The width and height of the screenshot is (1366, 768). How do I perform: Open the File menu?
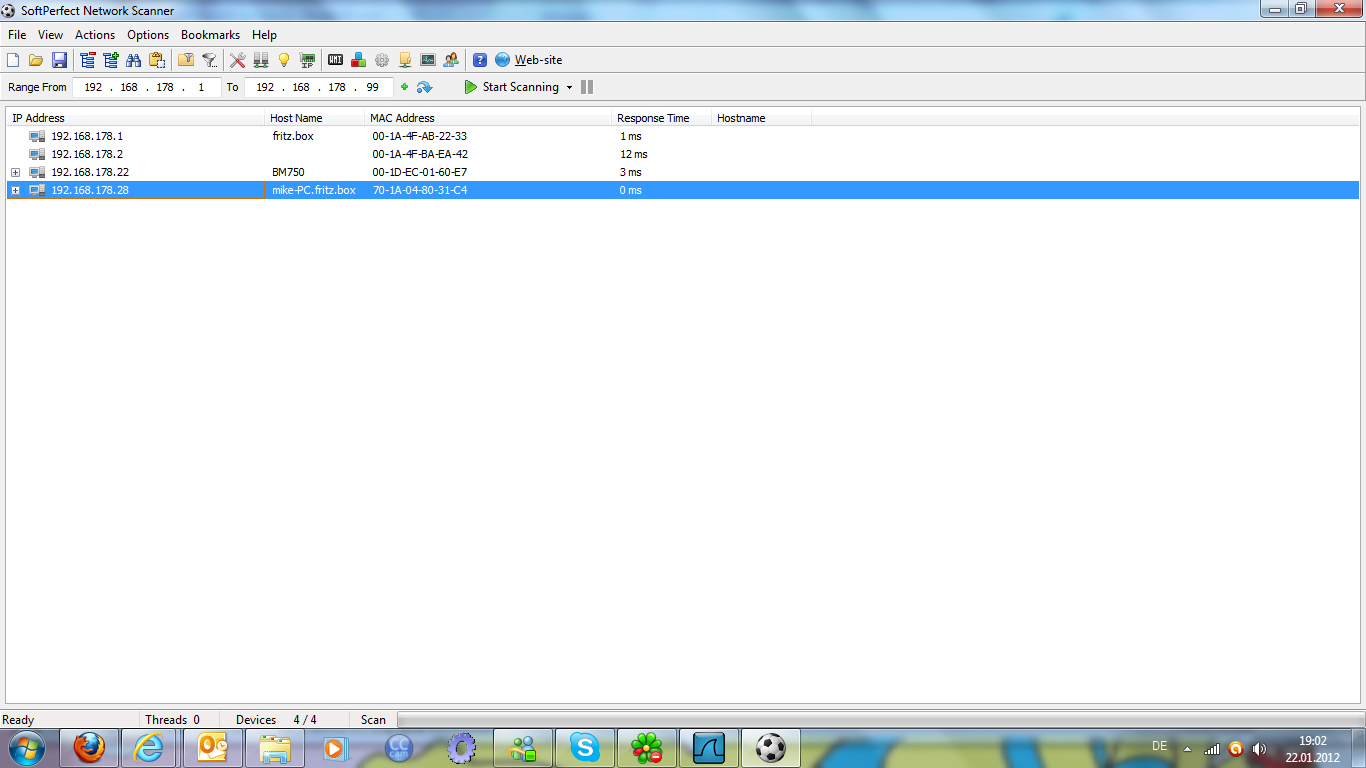point(17,35)
